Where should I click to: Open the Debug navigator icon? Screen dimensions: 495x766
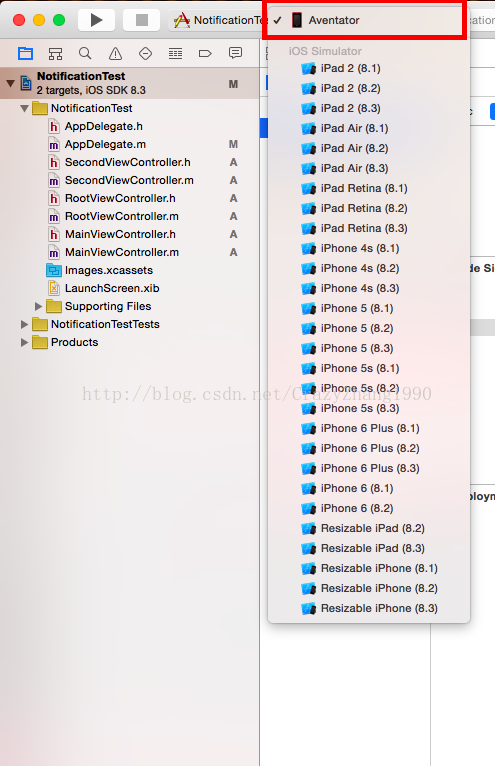[175, 53]
